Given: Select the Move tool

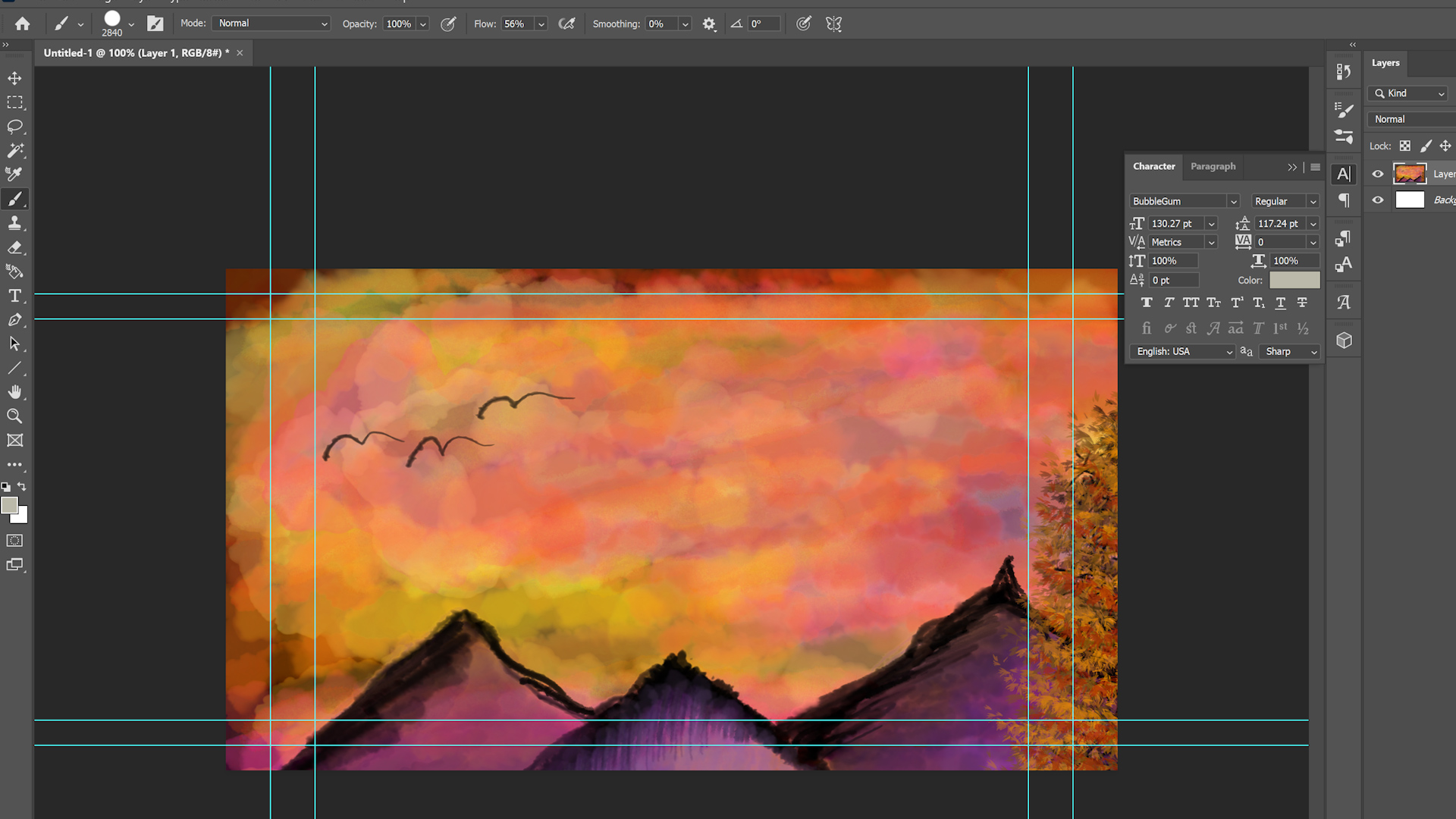Looking at the screenshot, I should point(14,78).
